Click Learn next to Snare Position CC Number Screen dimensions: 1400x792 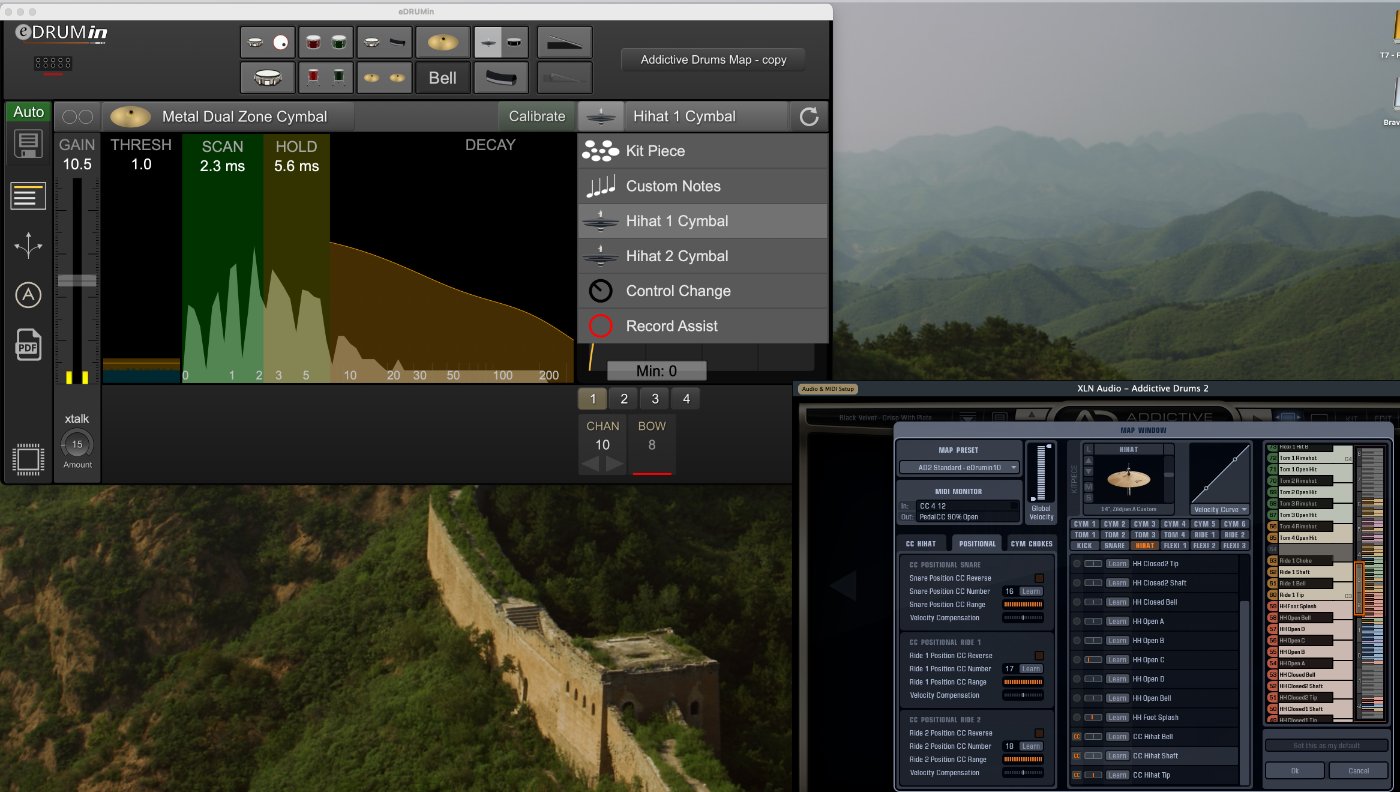1031,591
